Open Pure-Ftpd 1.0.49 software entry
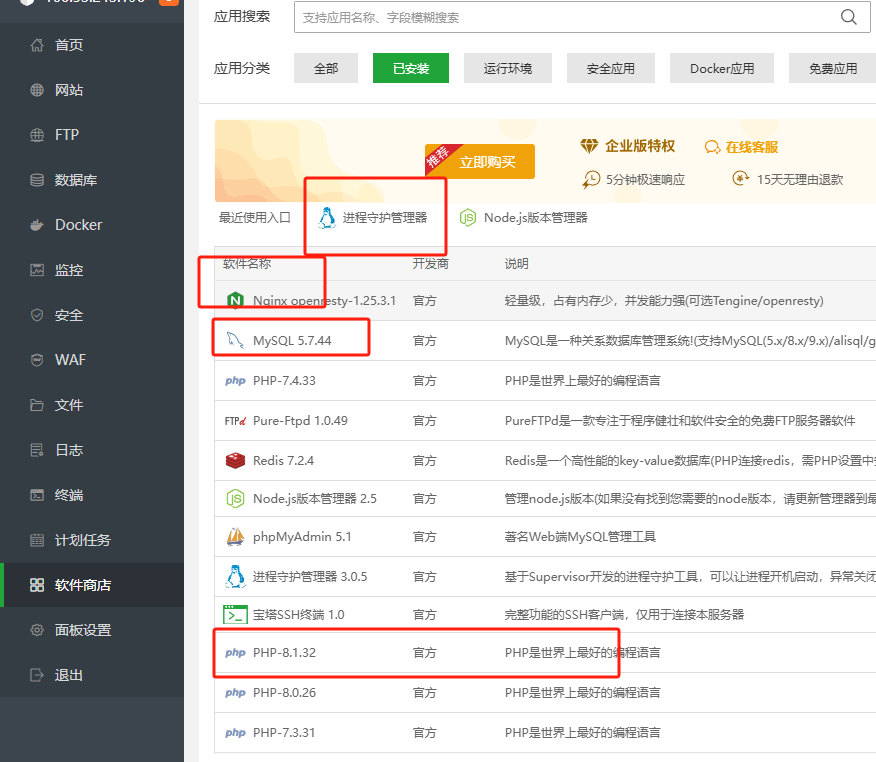 pos(300,421)
